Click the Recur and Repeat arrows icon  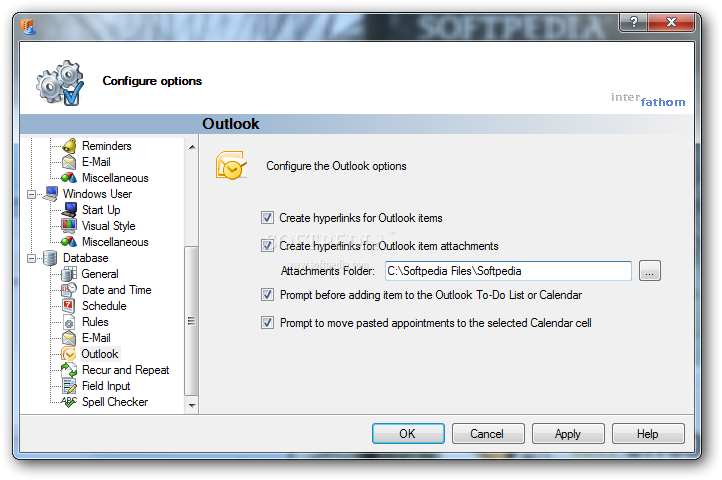[x=69, y=370]
